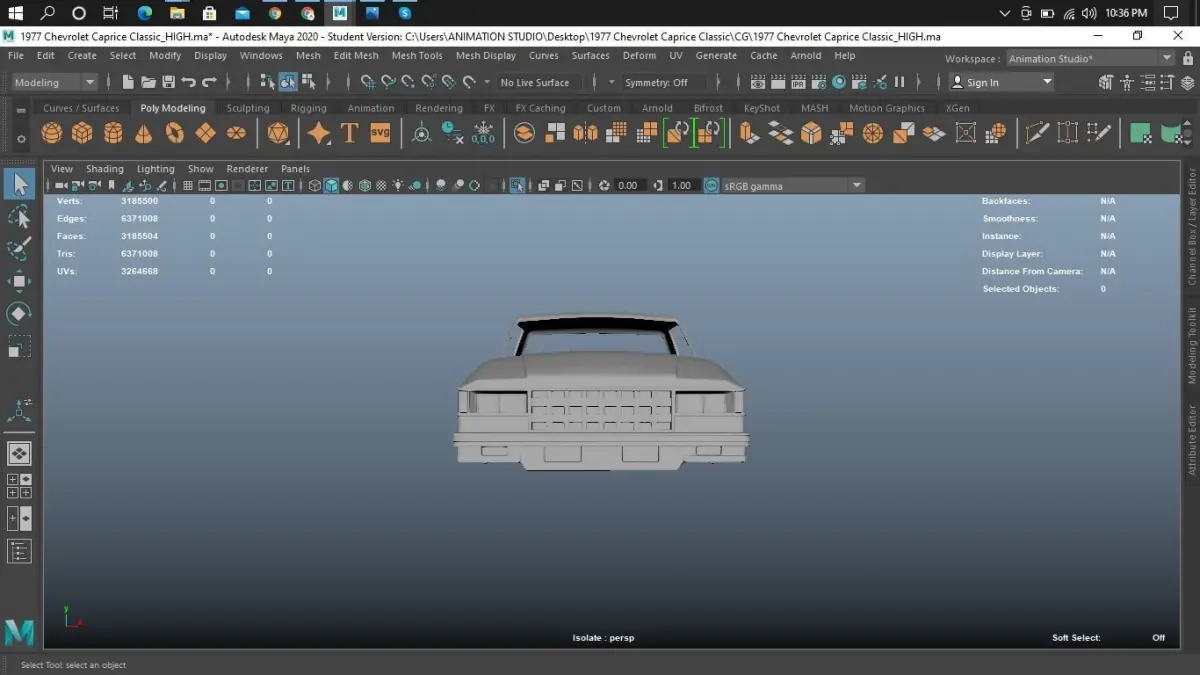Image resolution: width=1200 pixels, height=675 pixels.
Task: Click the center pivot shelf icon
Action: tap(422, 132)
